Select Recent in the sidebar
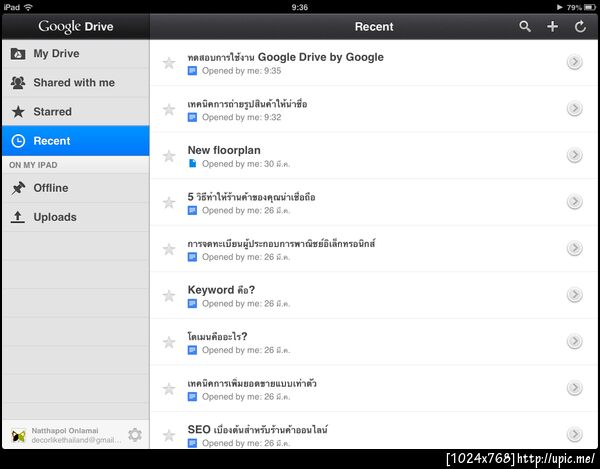600x469 pixels. (76, 140)
